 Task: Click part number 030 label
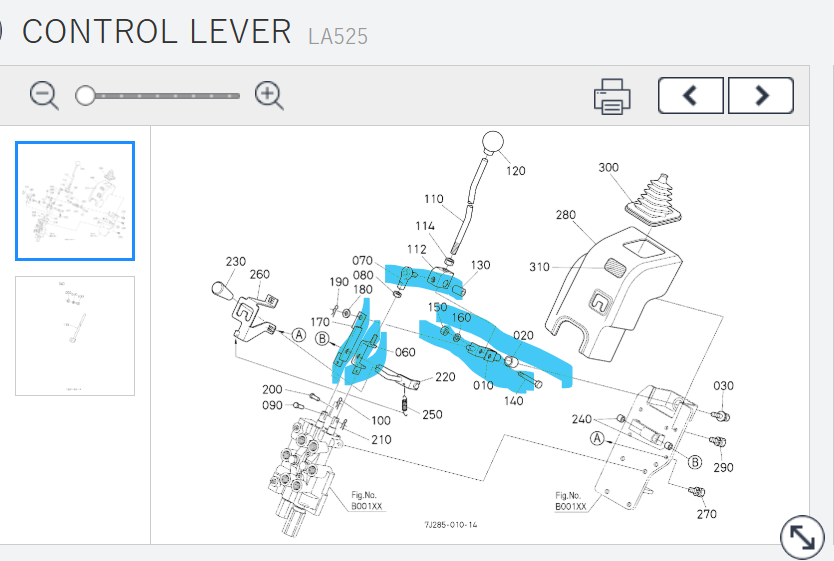[723, 386]
